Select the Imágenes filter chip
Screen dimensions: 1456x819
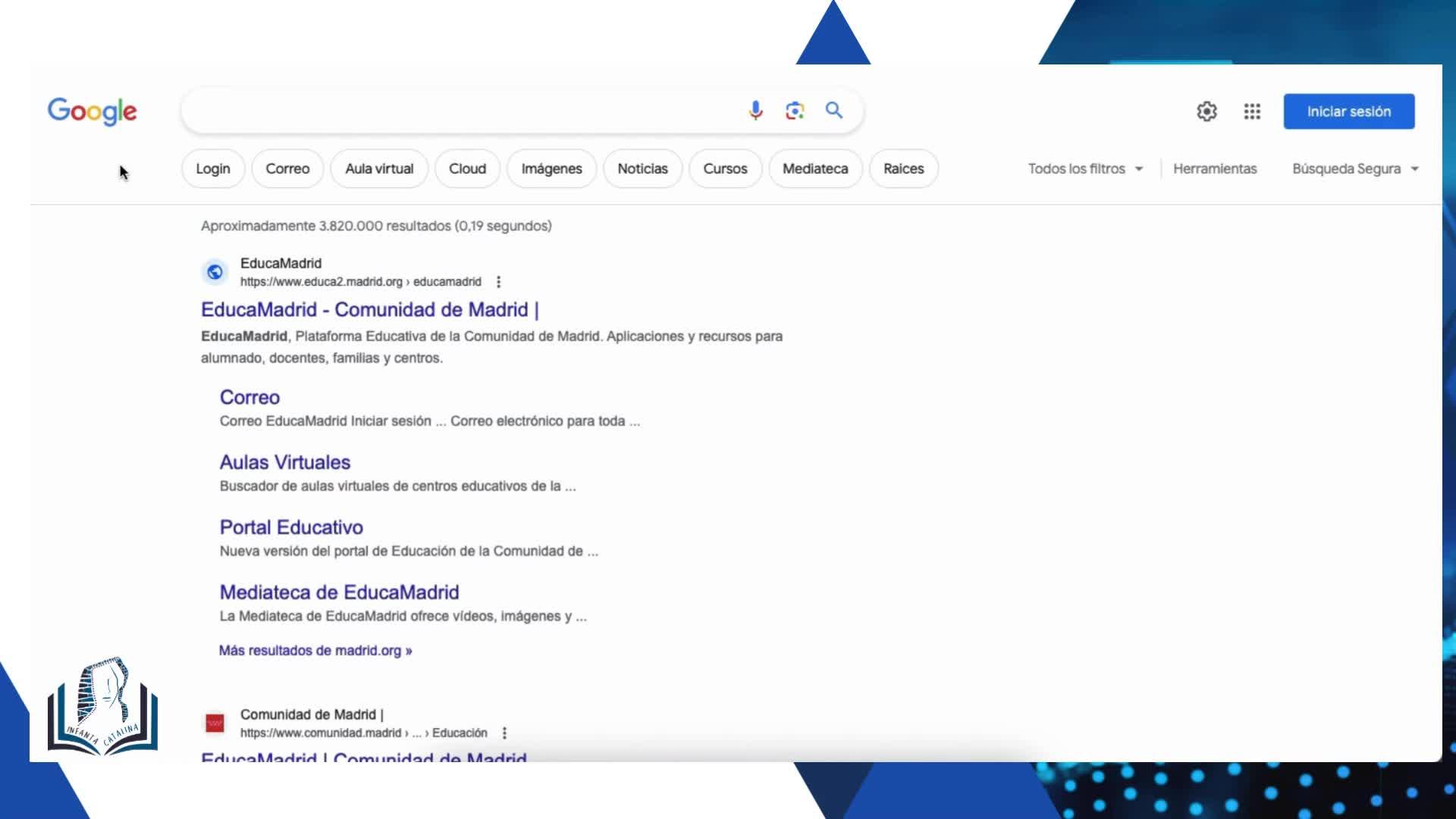551,169
